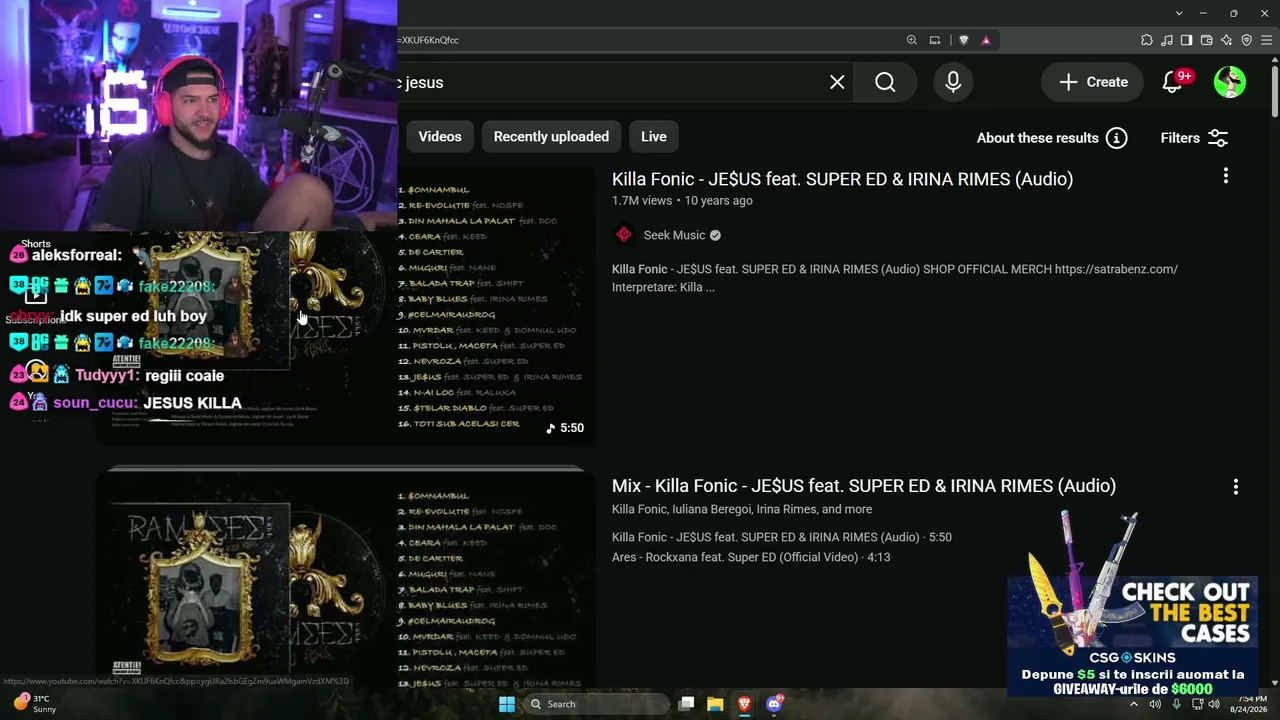Open the tab search dropdown chevron
This screenshot has height=720, width=1280.
coord(1180,13)
